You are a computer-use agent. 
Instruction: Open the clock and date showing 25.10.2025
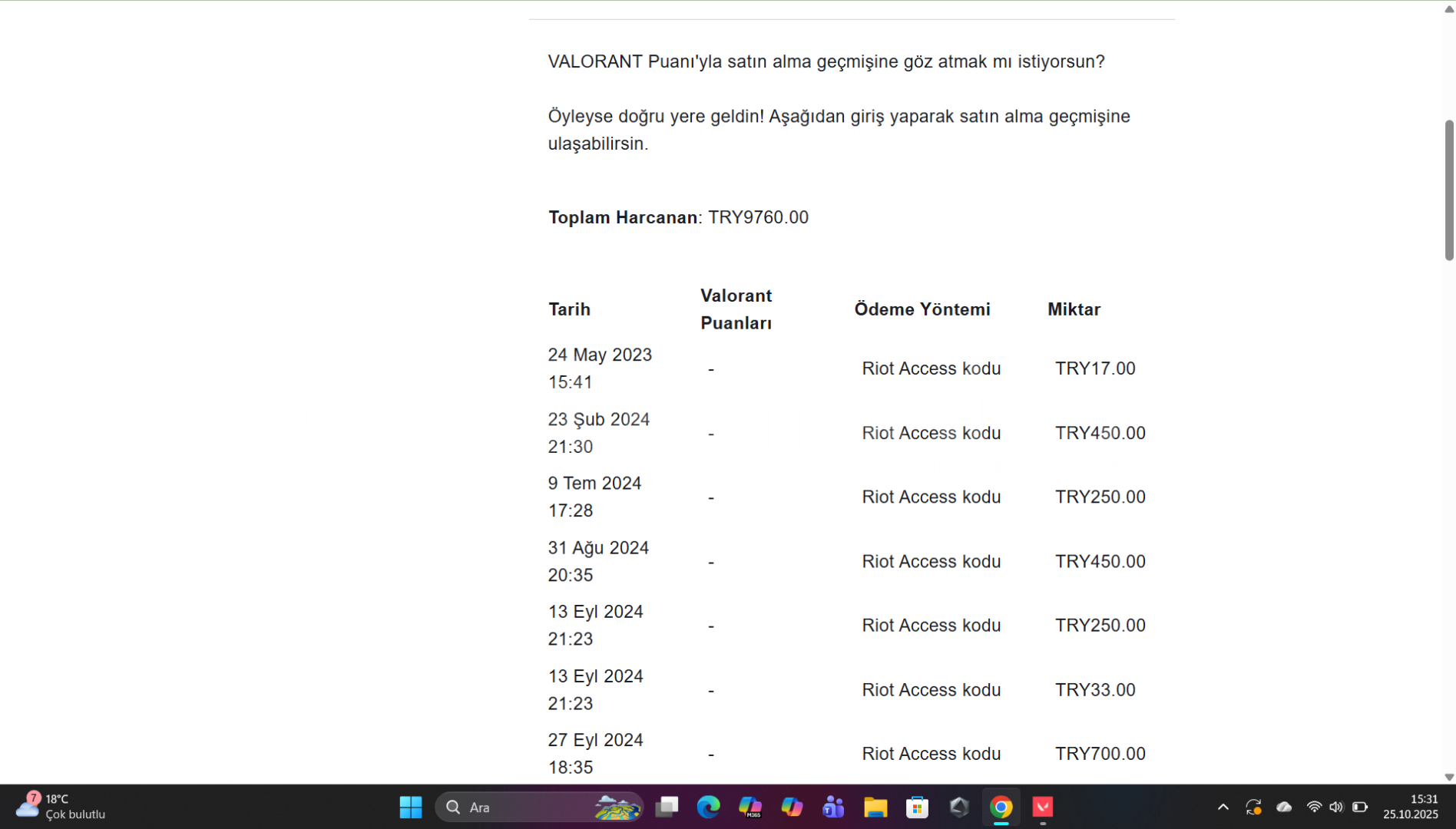[1411, 807]
